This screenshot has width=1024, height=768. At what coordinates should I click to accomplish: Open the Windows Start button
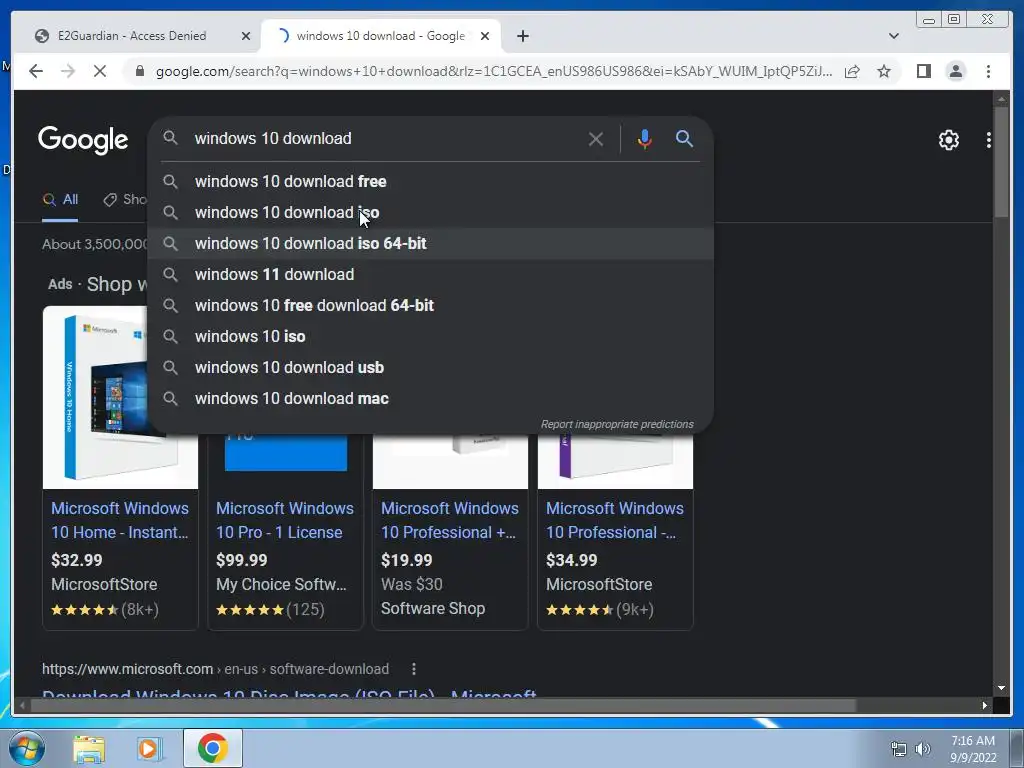(26, 748)
